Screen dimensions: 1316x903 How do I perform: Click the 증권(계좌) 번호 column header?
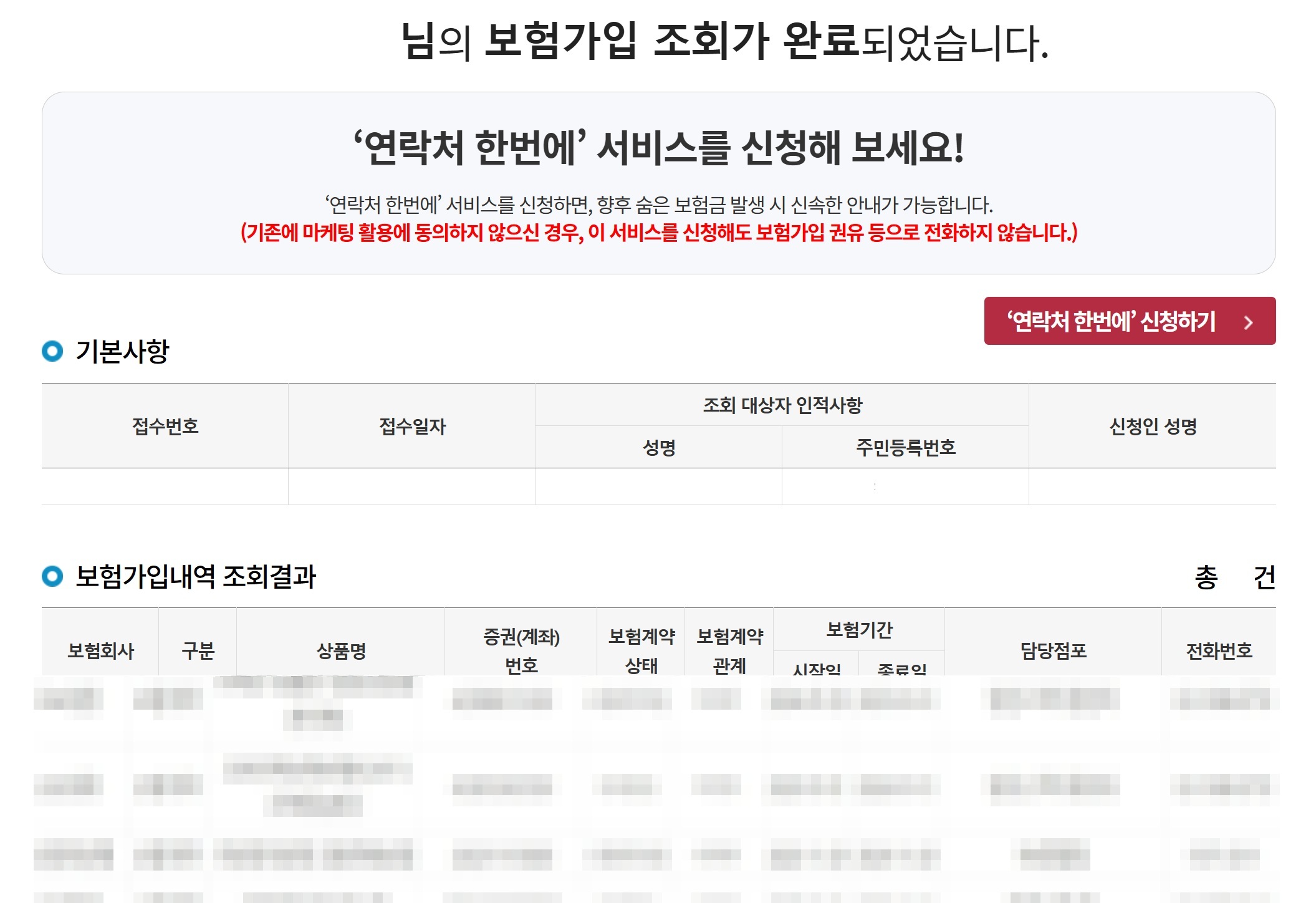(x=521, y=650)
